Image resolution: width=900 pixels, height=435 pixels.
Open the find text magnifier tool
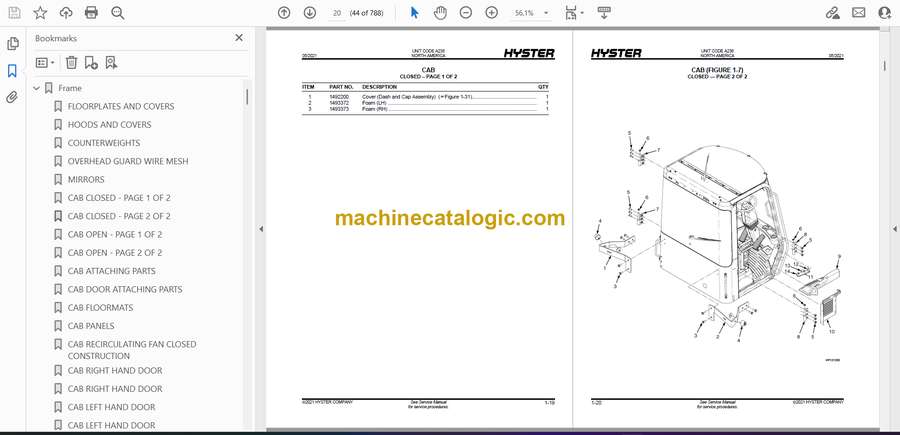tap(118, 13)
